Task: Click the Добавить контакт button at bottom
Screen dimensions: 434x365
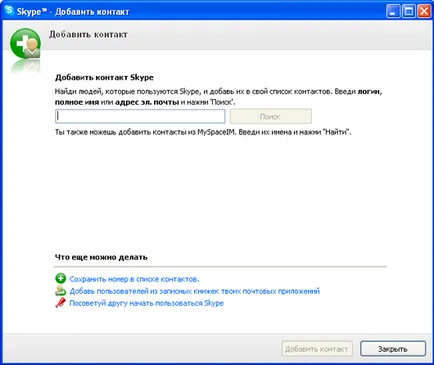Action: click(317, 349)
